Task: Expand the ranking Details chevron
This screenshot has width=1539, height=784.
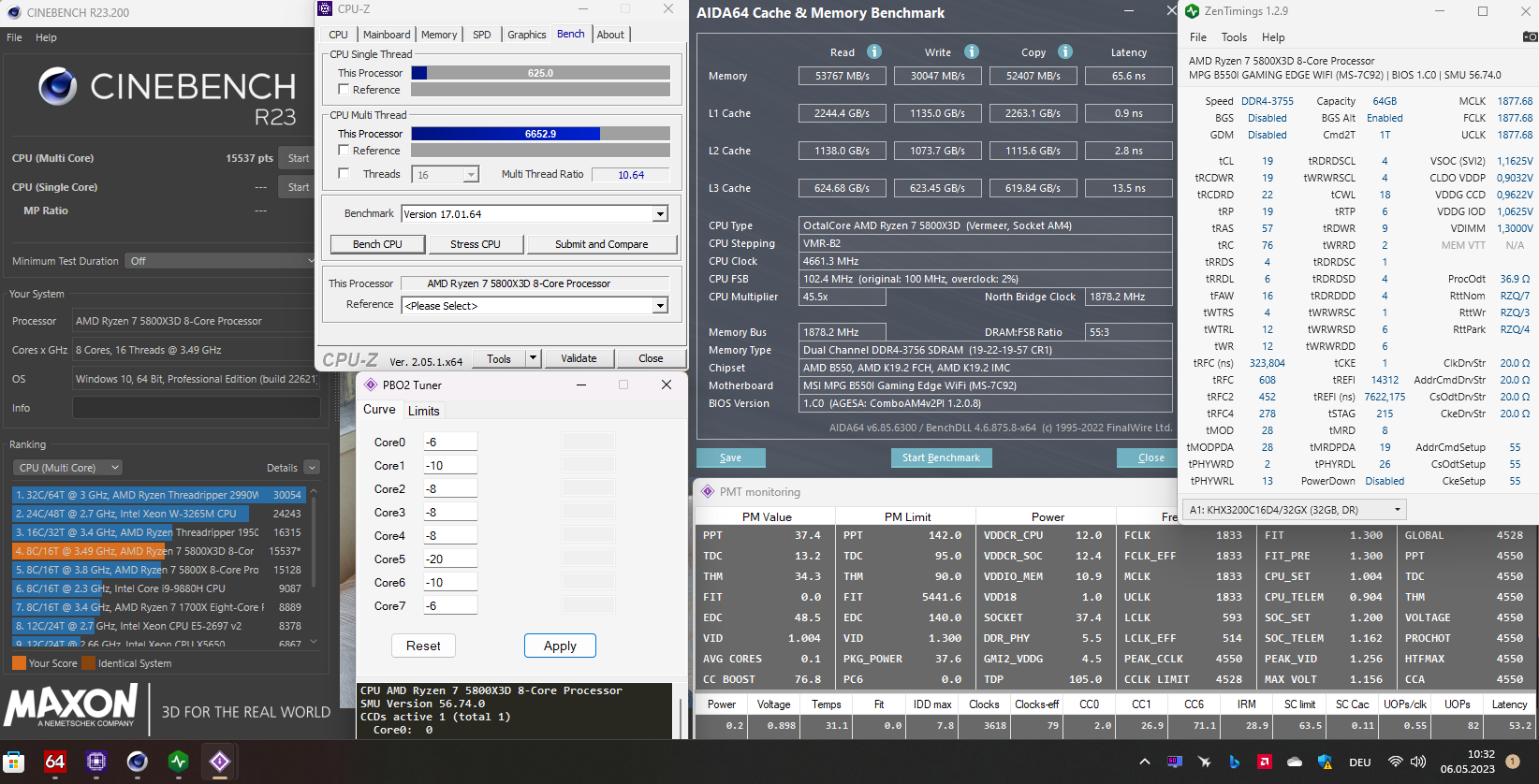Action: tap(312, 468)
